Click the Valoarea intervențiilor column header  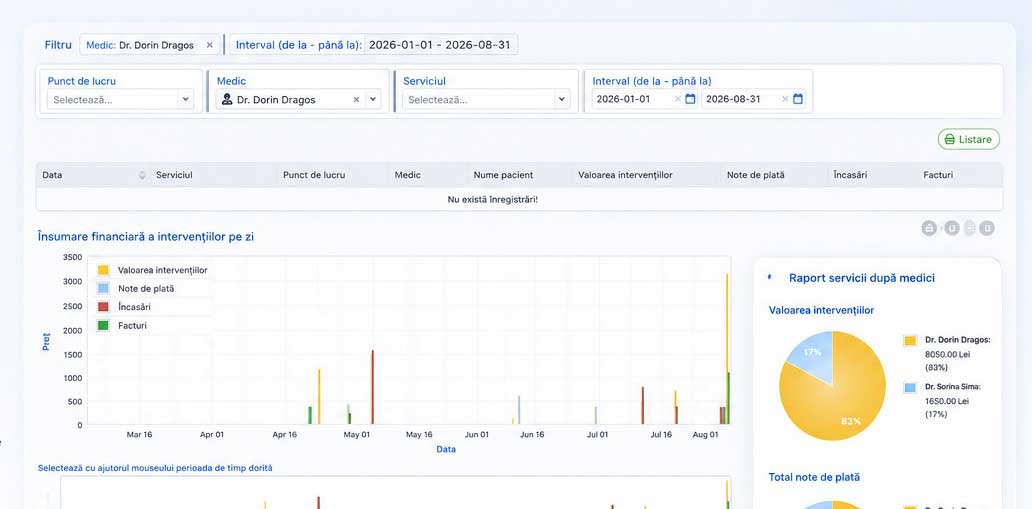click(625, 175)
